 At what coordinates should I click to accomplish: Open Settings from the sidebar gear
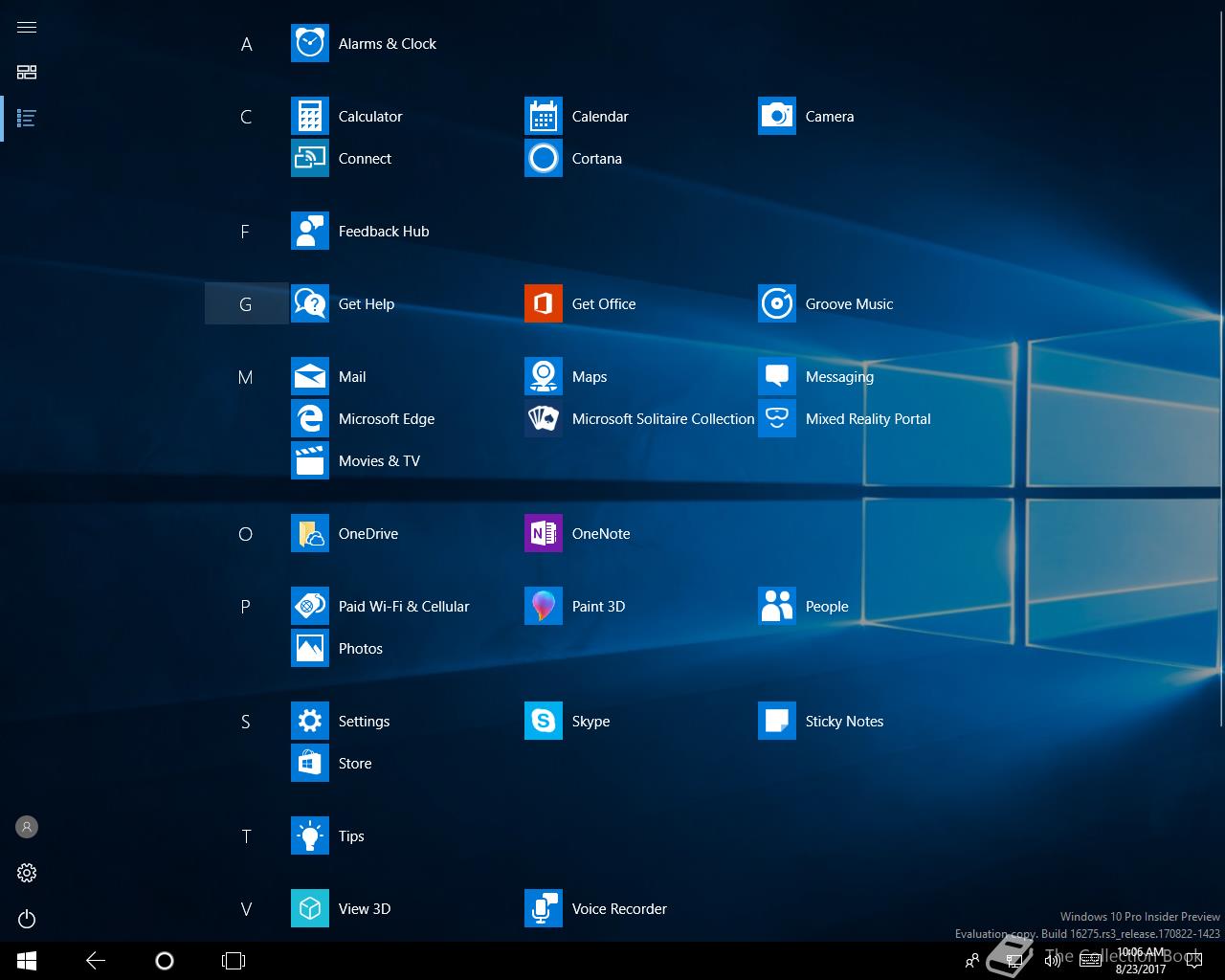click(27, 873)
